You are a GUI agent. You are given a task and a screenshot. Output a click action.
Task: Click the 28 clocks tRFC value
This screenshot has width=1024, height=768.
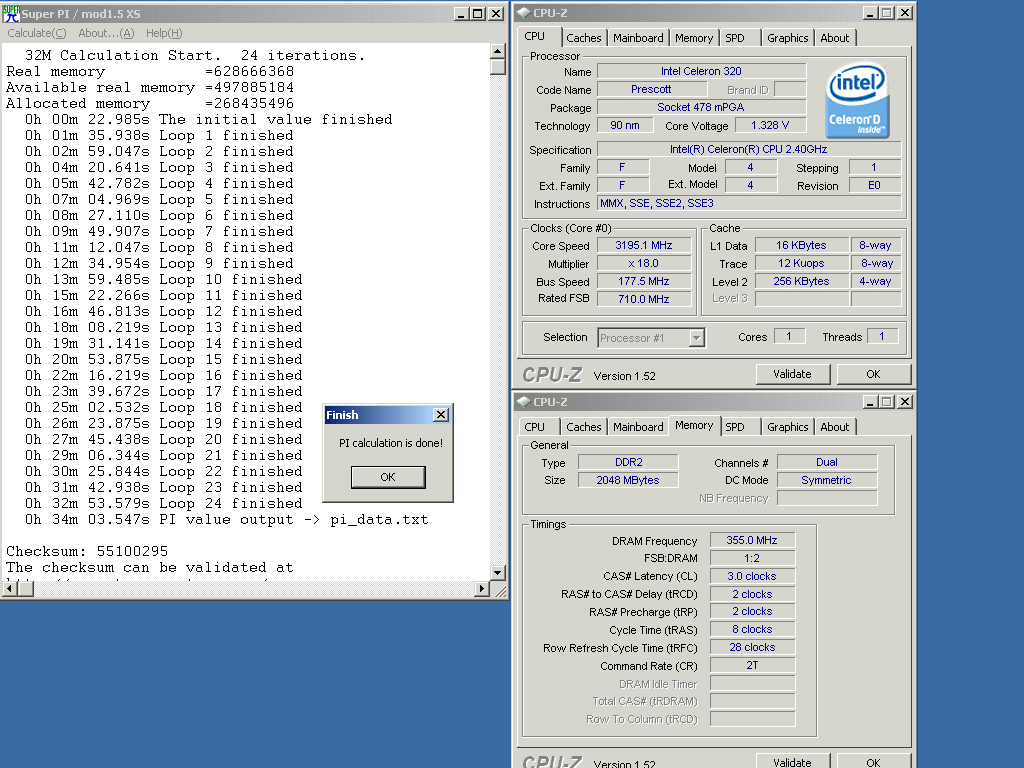[752, 647]
